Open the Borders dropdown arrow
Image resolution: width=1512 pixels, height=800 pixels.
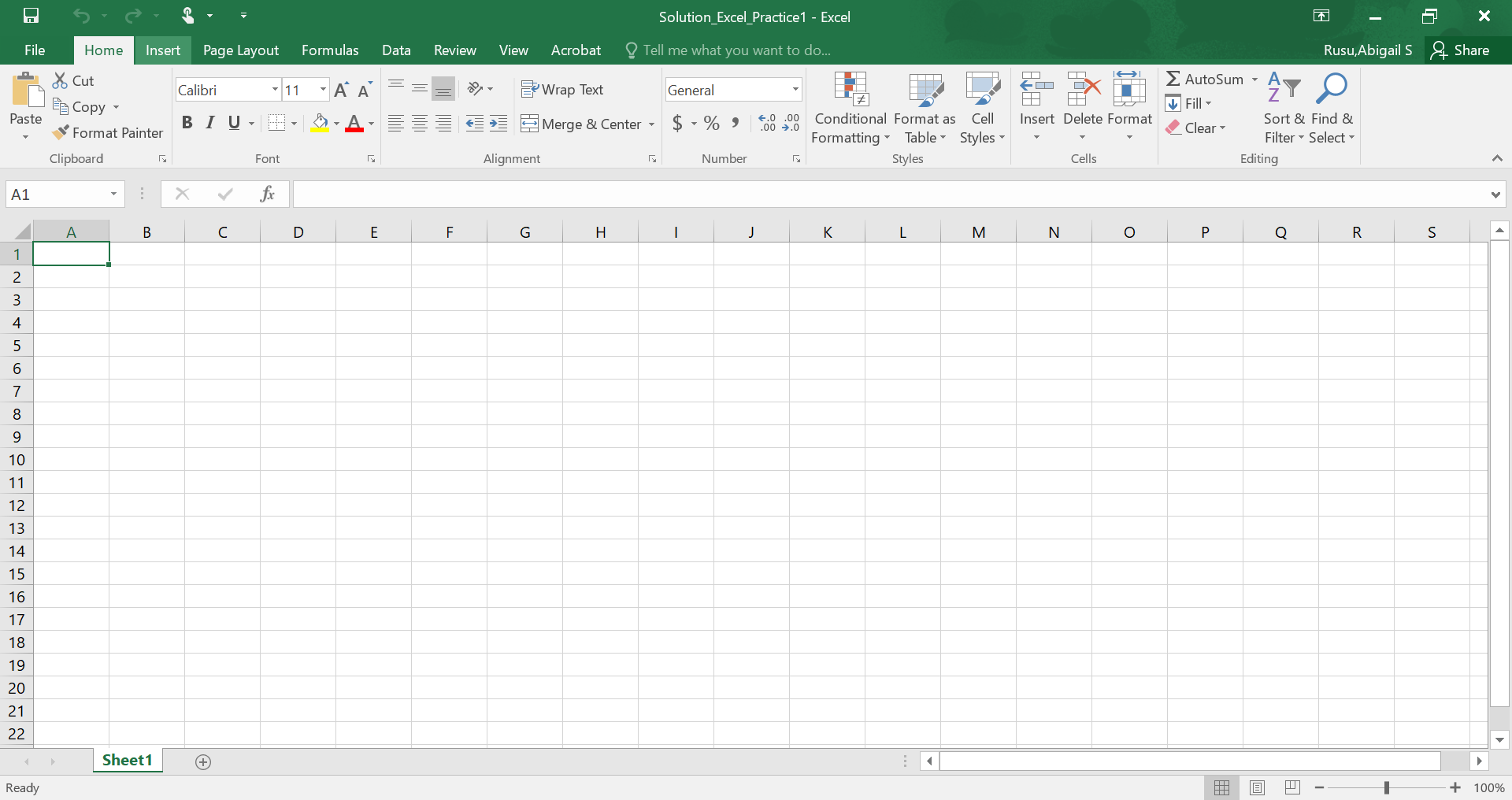tap(295, 124)
